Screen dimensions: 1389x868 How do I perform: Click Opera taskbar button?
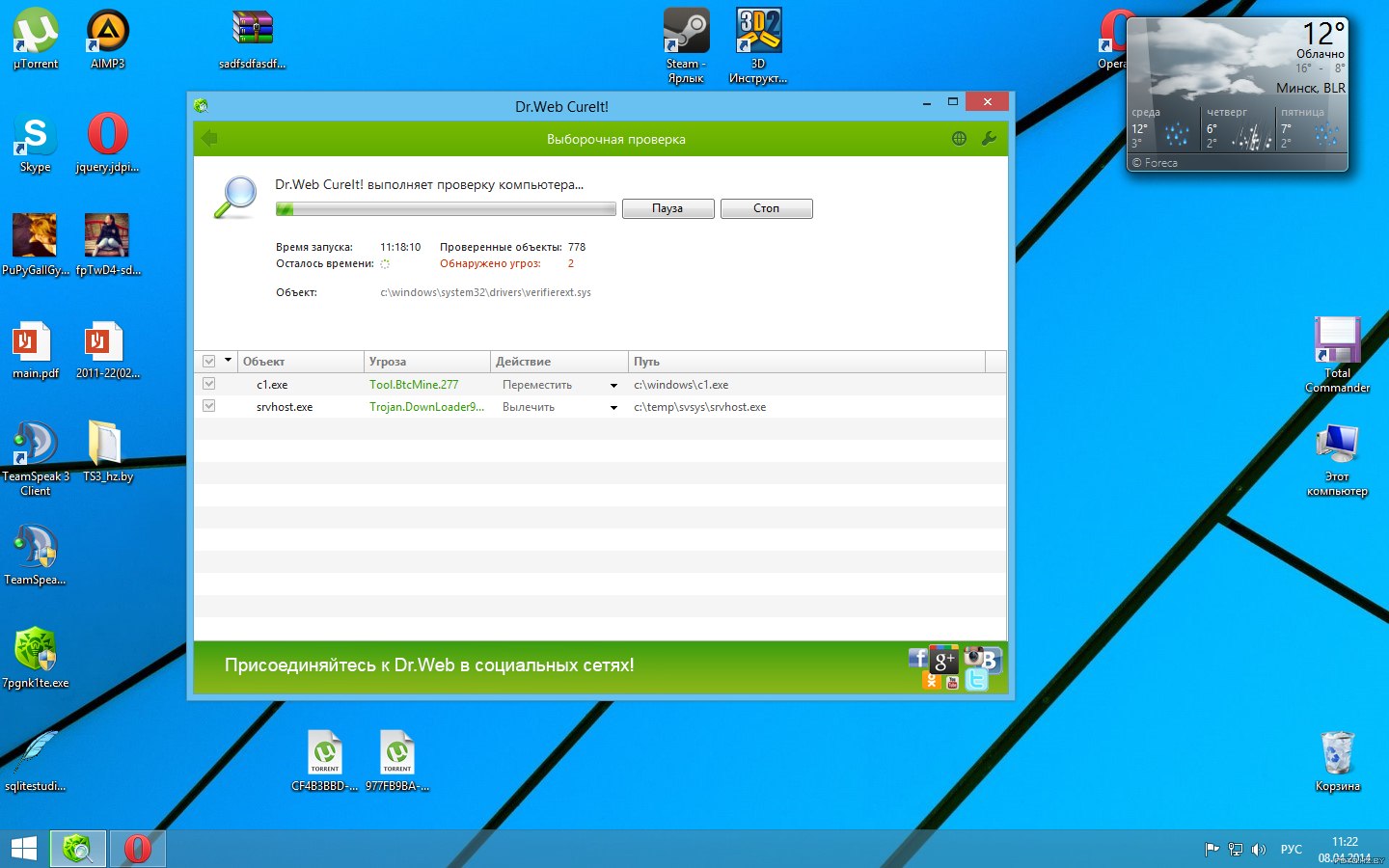(137, 849)
